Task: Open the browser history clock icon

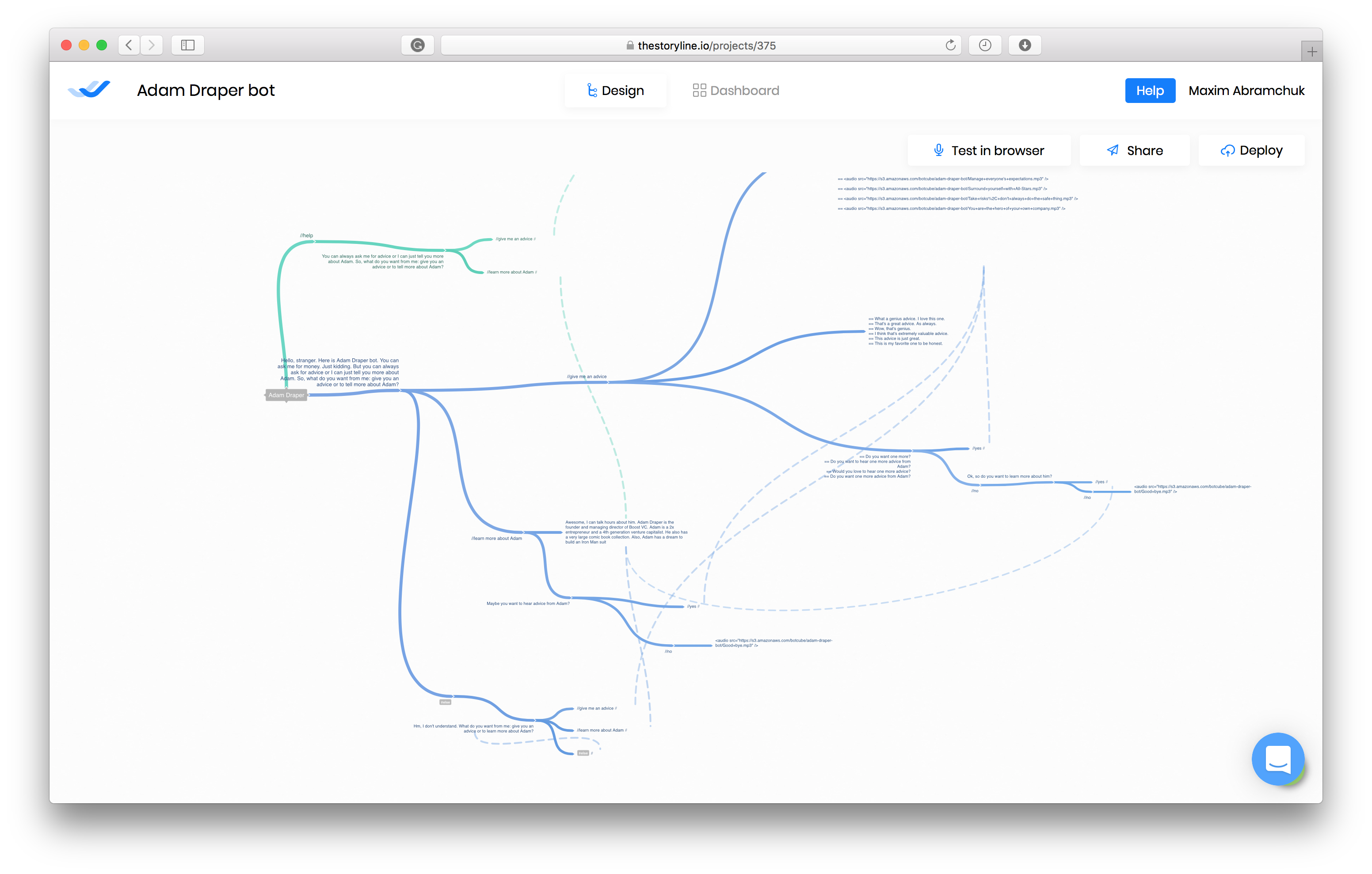Action: (x=984, y=45)
